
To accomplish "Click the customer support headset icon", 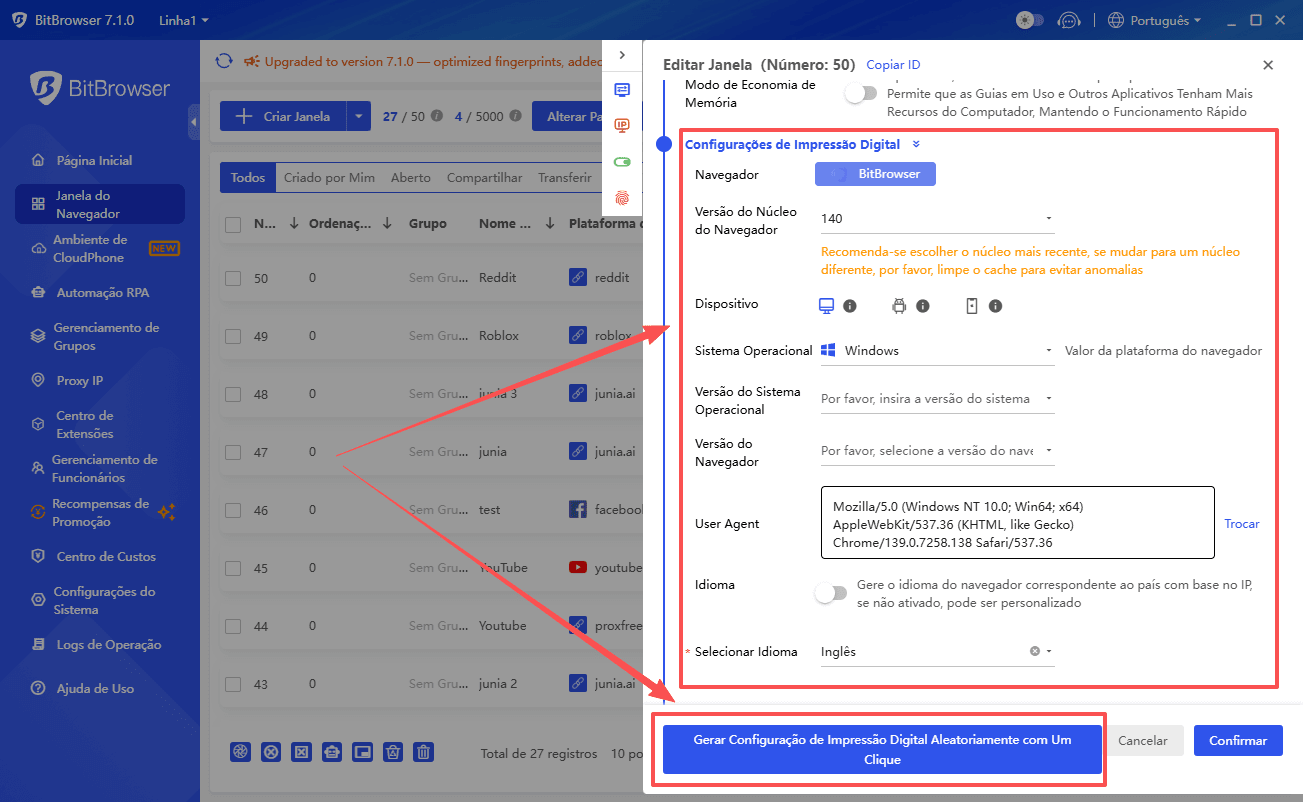I will [x=1070, y=20].
